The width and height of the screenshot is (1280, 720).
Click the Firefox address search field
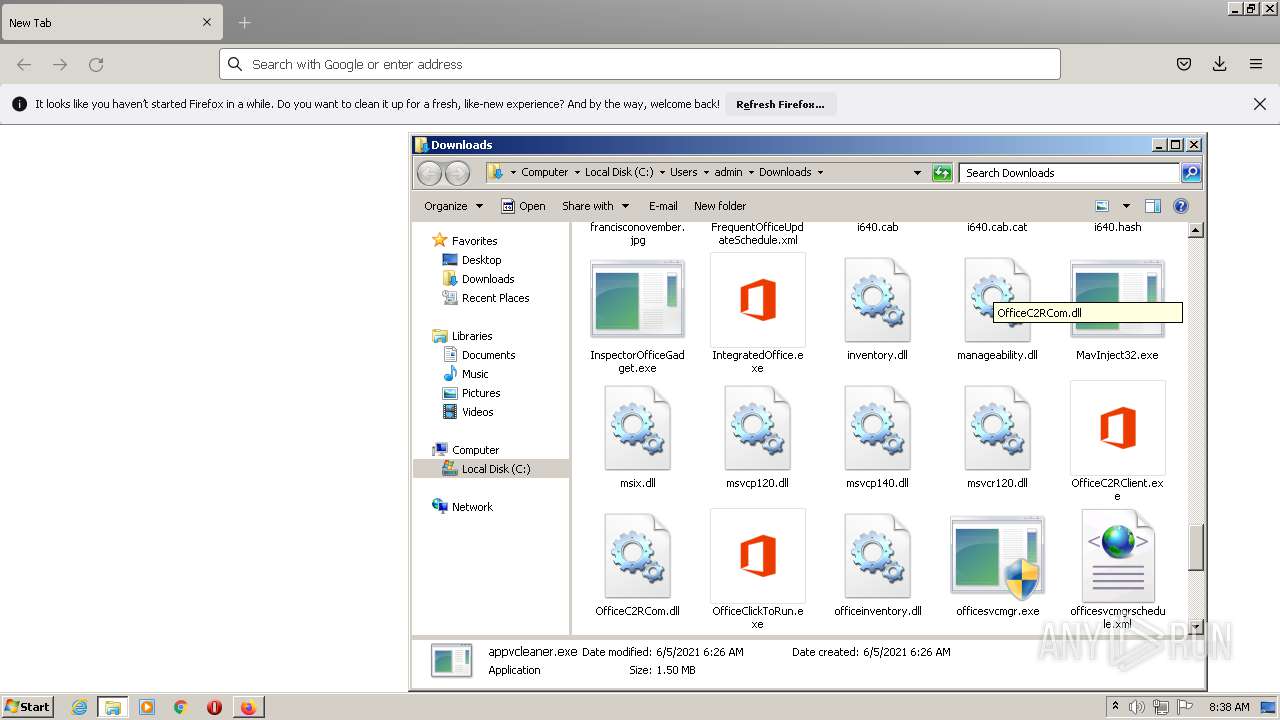[x=640, y=64]
